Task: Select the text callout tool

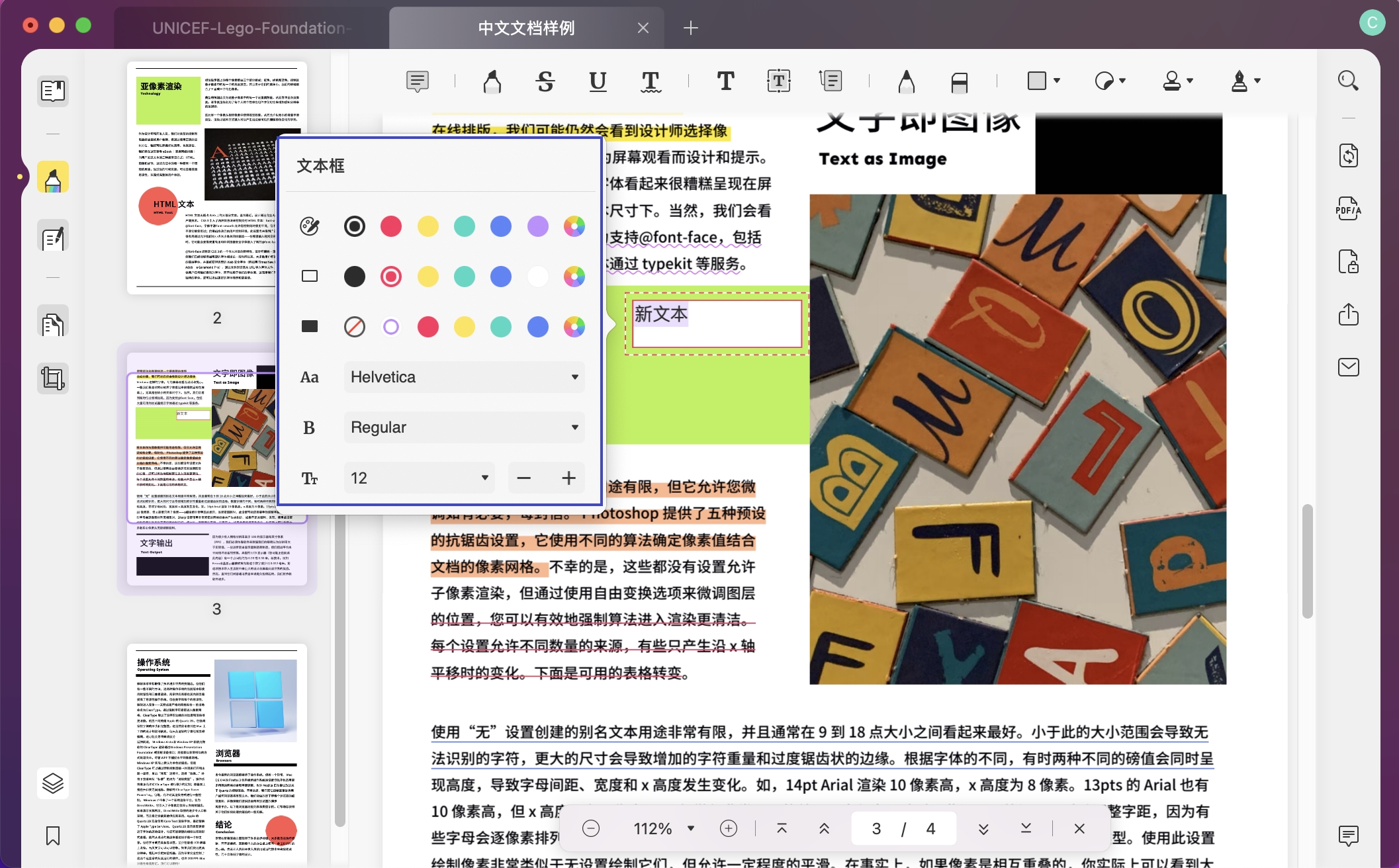Action: click(831, 81)
